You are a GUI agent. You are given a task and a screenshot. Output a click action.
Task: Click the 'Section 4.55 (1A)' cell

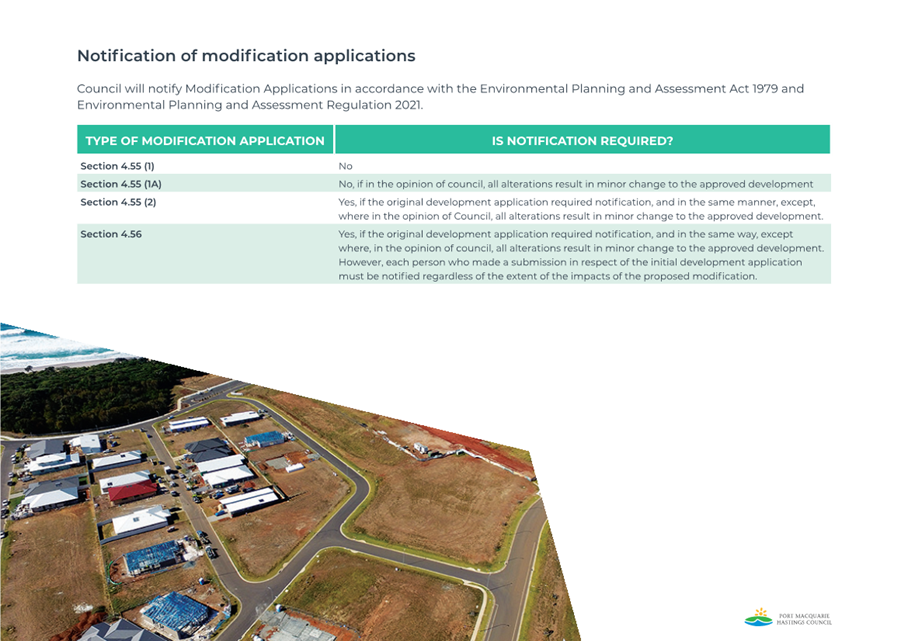tap(121, 184)
